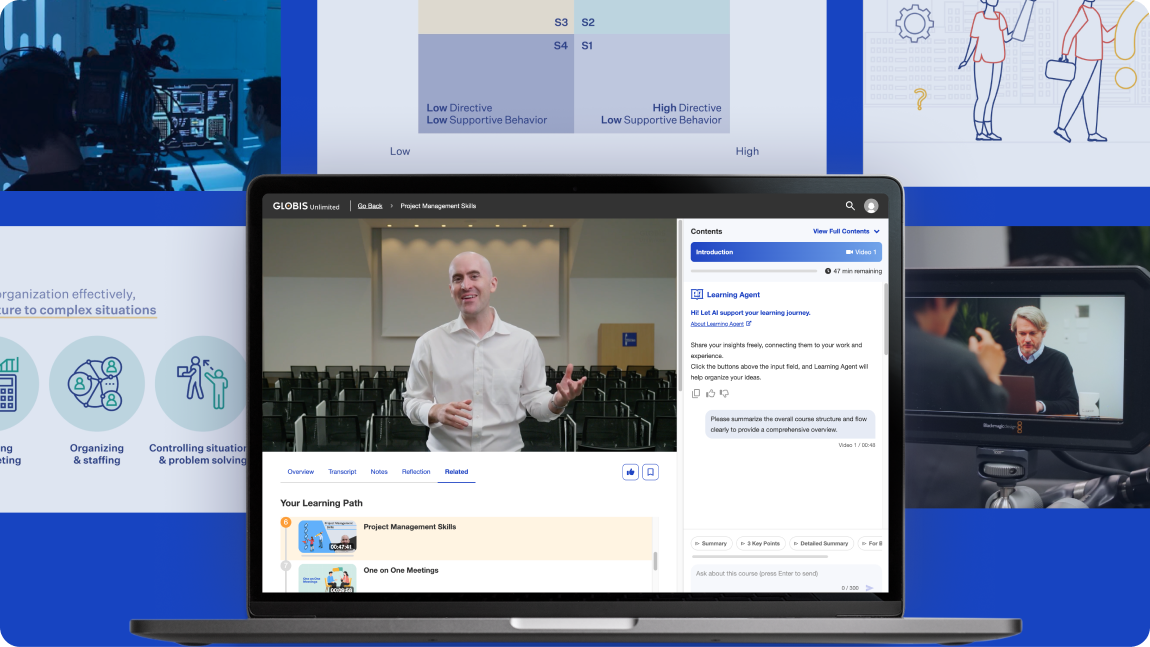The height and width of the screenshot is (647, 1150).
Task: Click the main lecture video player
Action: [469, 335]
